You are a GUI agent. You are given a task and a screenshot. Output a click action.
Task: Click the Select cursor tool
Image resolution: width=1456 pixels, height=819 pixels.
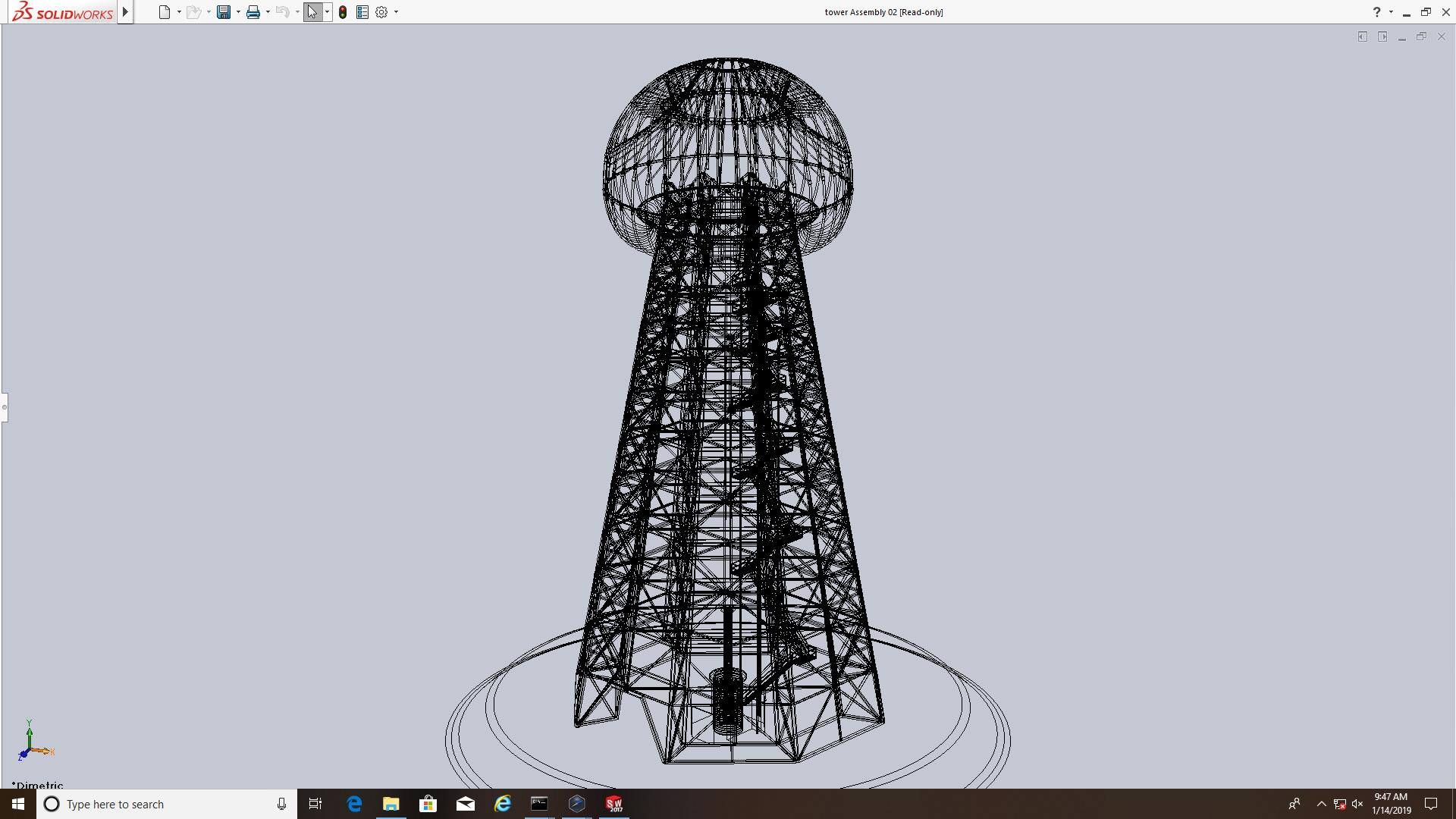[312, 12]
